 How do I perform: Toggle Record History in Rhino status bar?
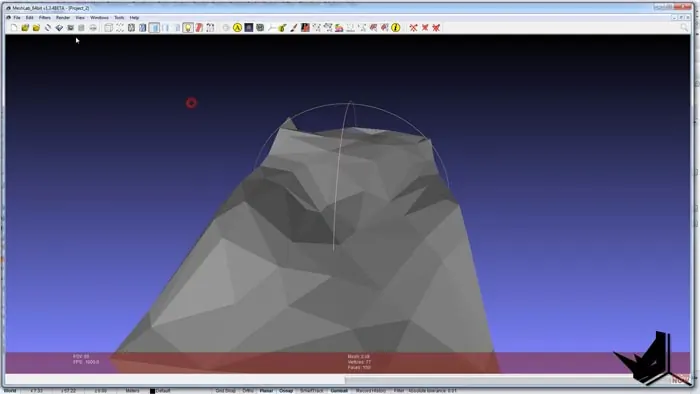pos(371,390)
